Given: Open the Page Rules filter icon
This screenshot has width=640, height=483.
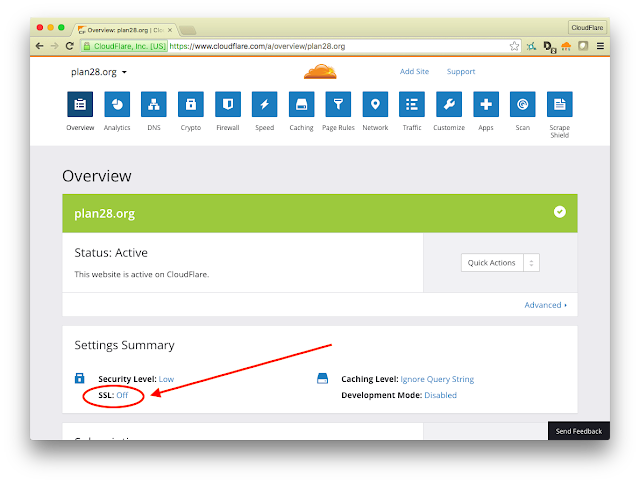Looking at the screenshot, I should (x=338, y=104).
